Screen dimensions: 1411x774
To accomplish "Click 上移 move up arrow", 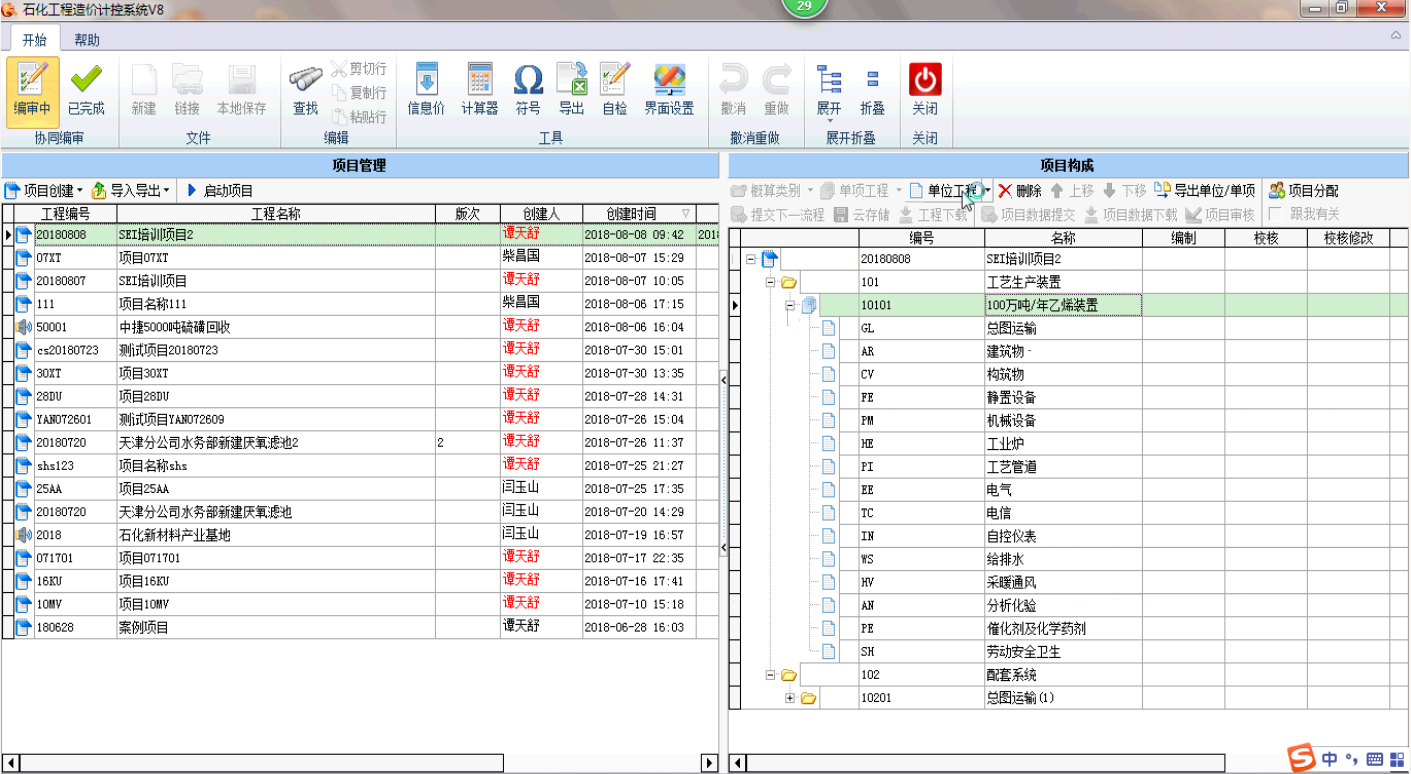I will tap(1071, 191).
